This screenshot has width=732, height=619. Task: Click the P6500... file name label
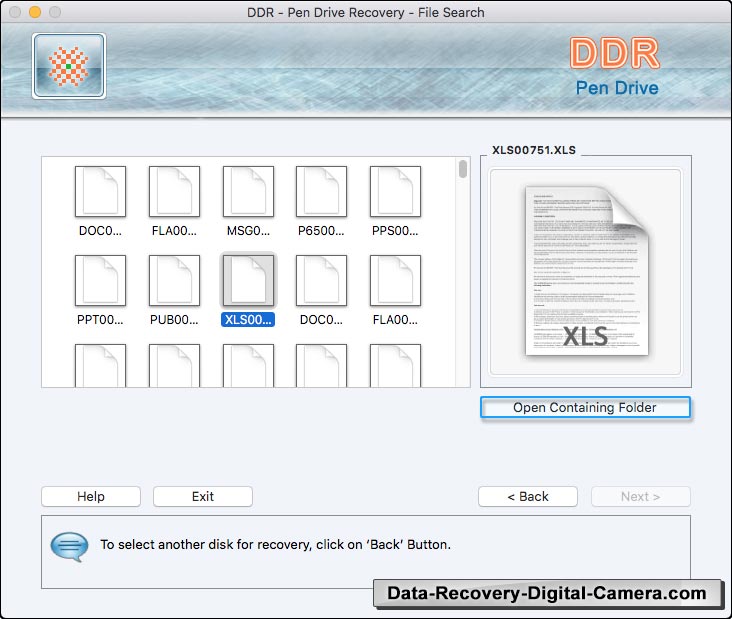click(321, 231)
